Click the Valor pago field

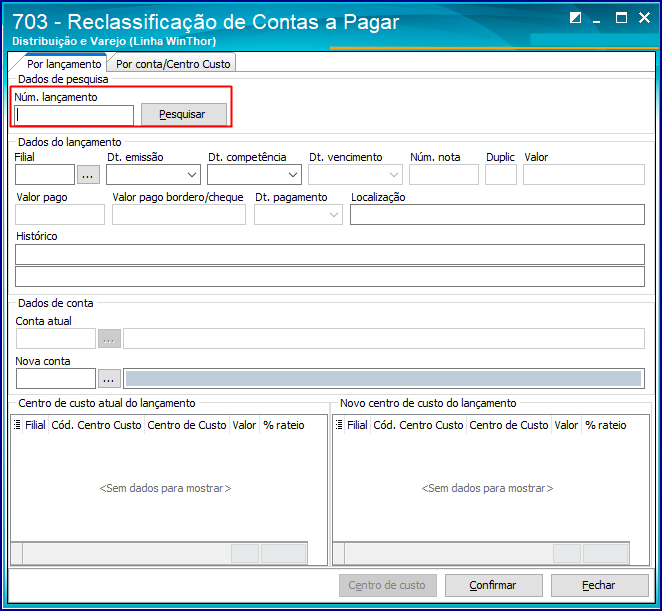(60, 215)
